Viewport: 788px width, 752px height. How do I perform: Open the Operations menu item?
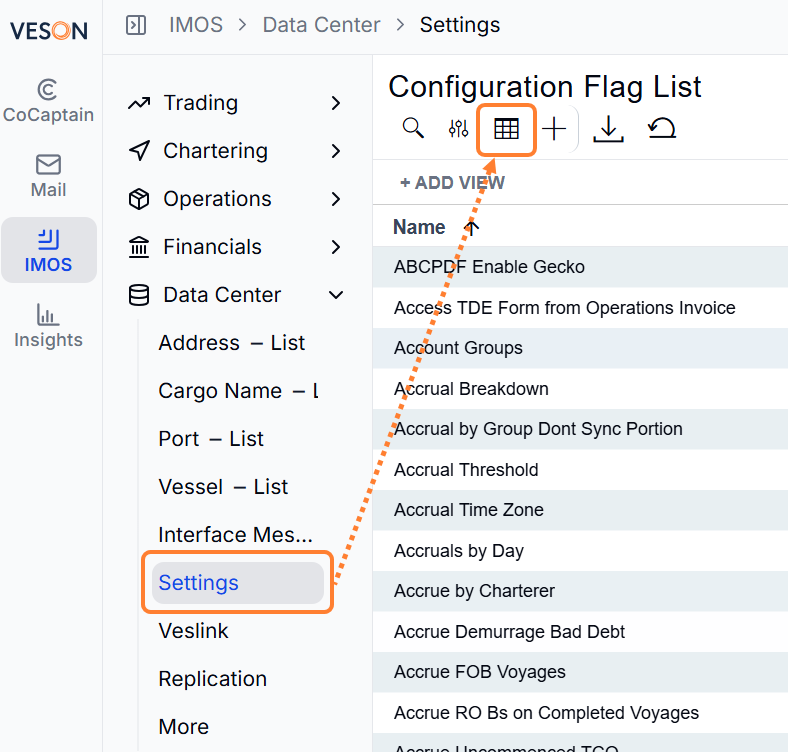click(x=217, y=199)
